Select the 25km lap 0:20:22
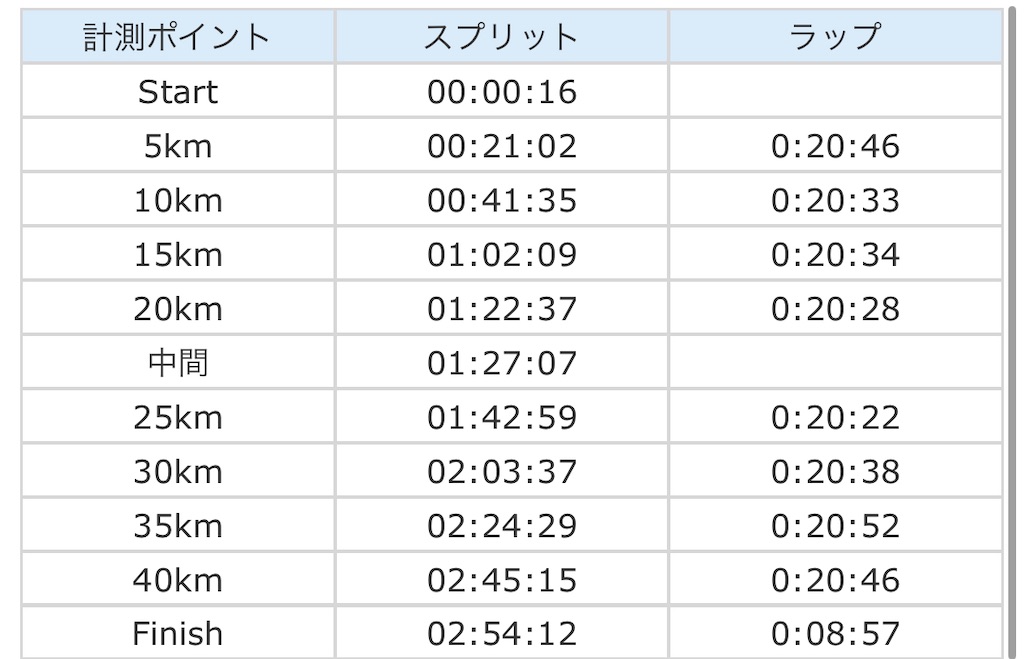This screenshot has height=659, width=1024. tap(835, 417)
